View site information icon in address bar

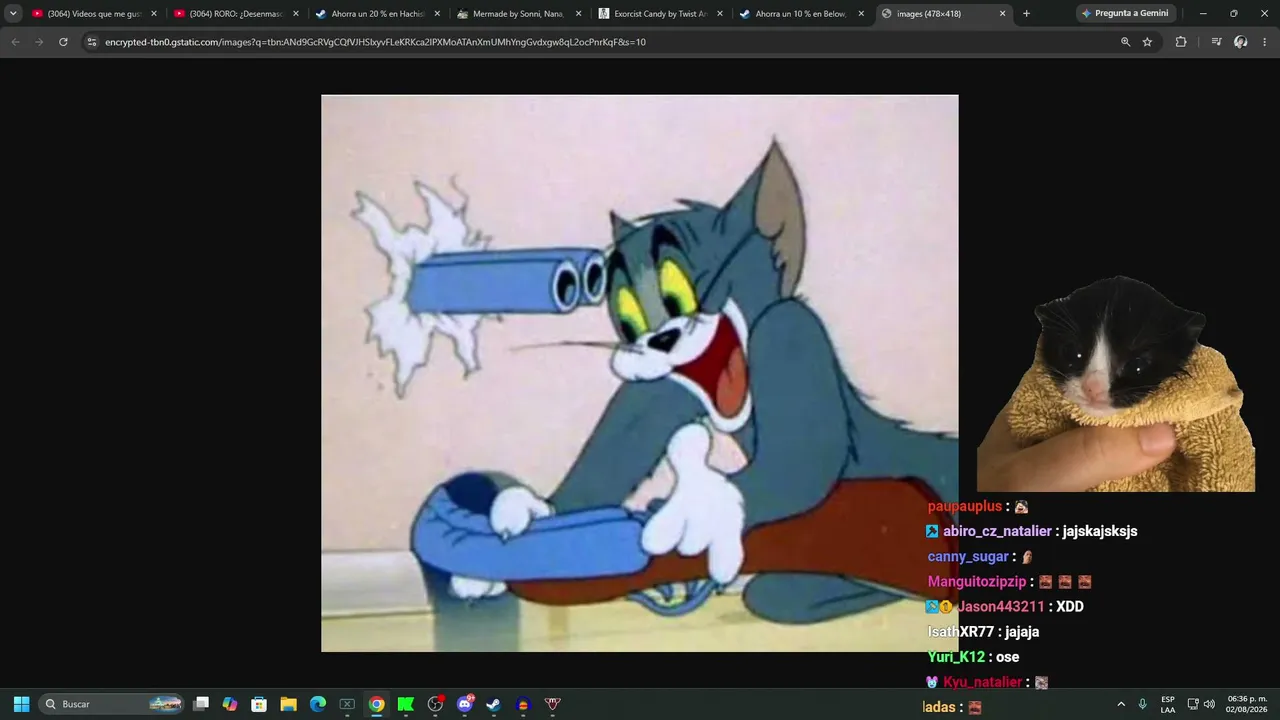(x=92, y=42)
